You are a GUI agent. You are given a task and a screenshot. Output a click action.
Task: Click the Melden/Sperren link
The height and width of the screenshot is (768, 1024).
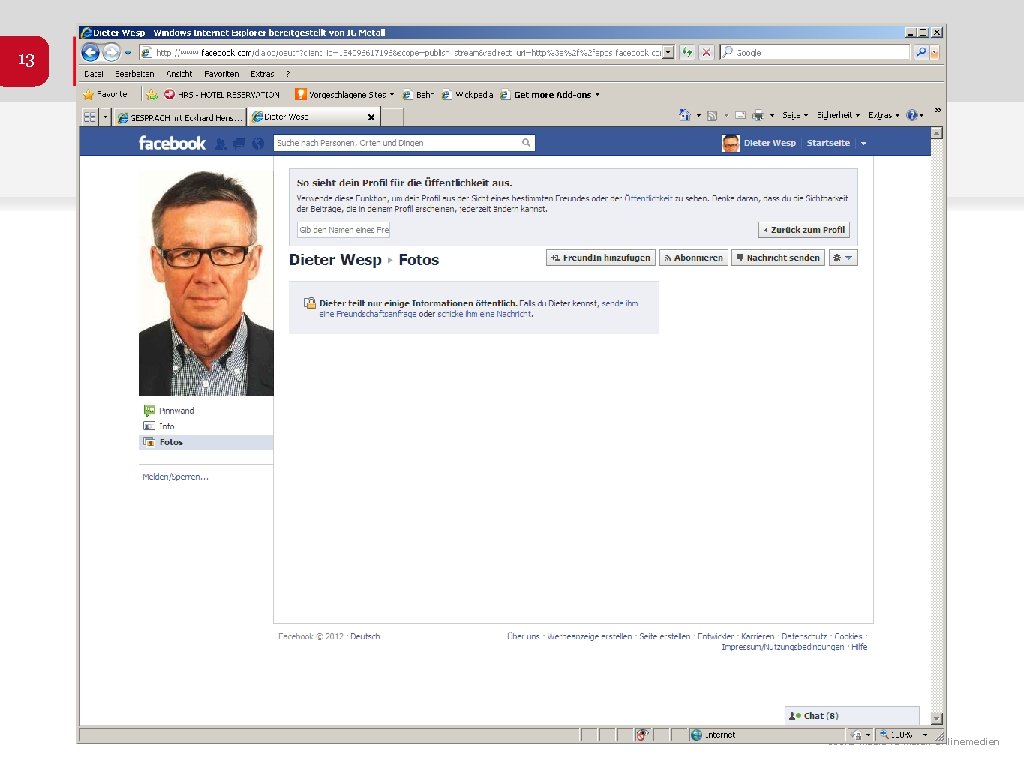(x=175, y=477)
